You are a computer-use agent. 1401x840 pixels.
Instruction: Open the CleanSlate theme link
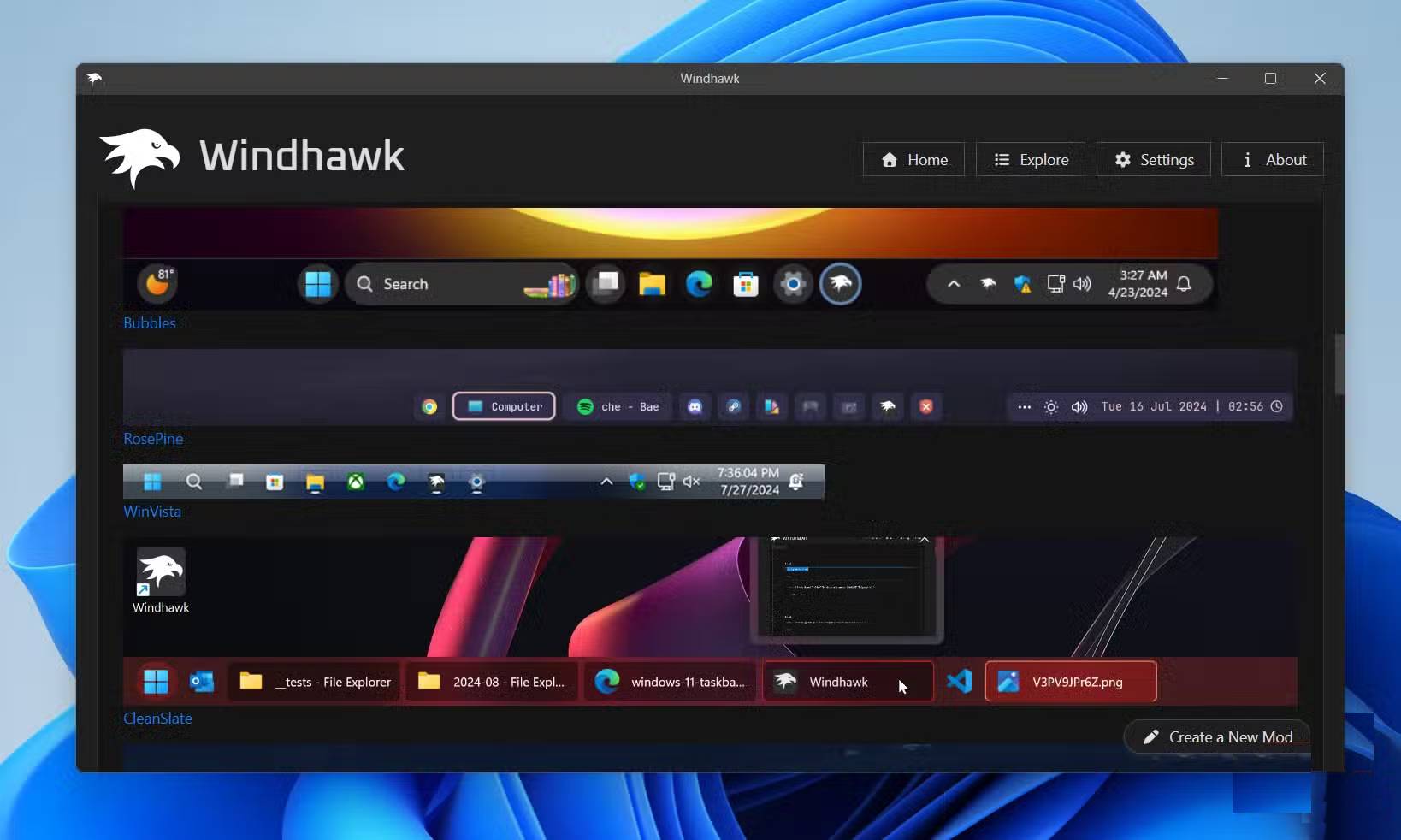(x=157, y=719)
